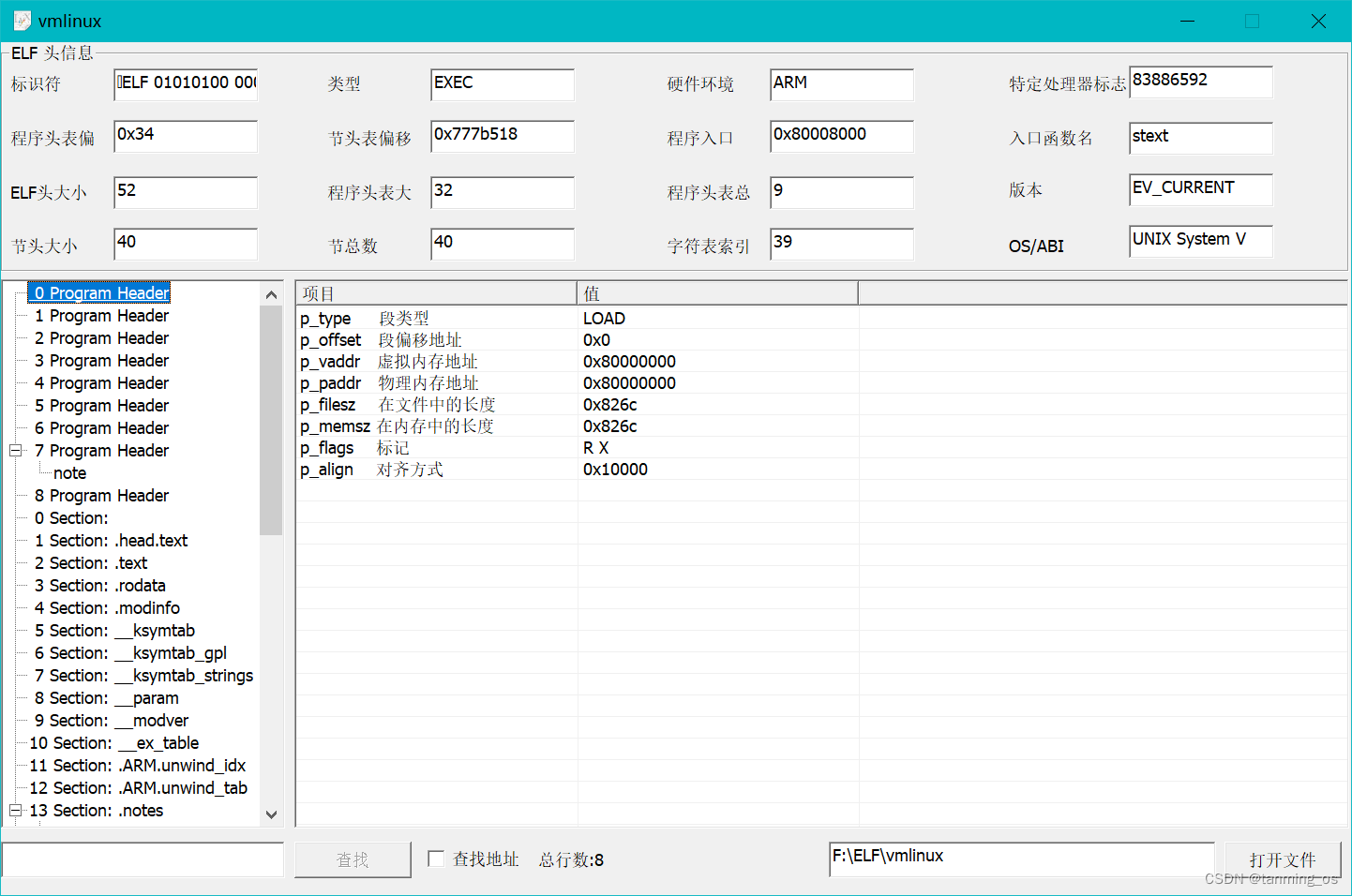
Task: Click the 查找 search button
Action: pyautogui.click(x=352, y=859)
